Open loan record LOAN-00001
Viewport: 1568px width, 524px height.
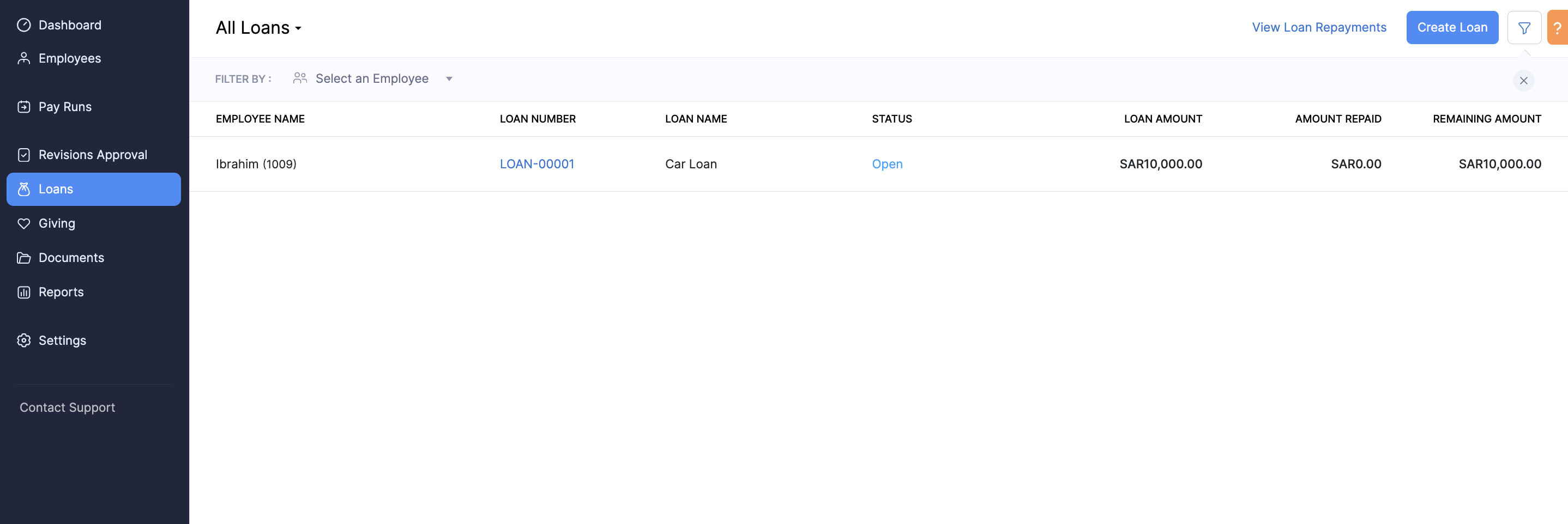[537, 163]
